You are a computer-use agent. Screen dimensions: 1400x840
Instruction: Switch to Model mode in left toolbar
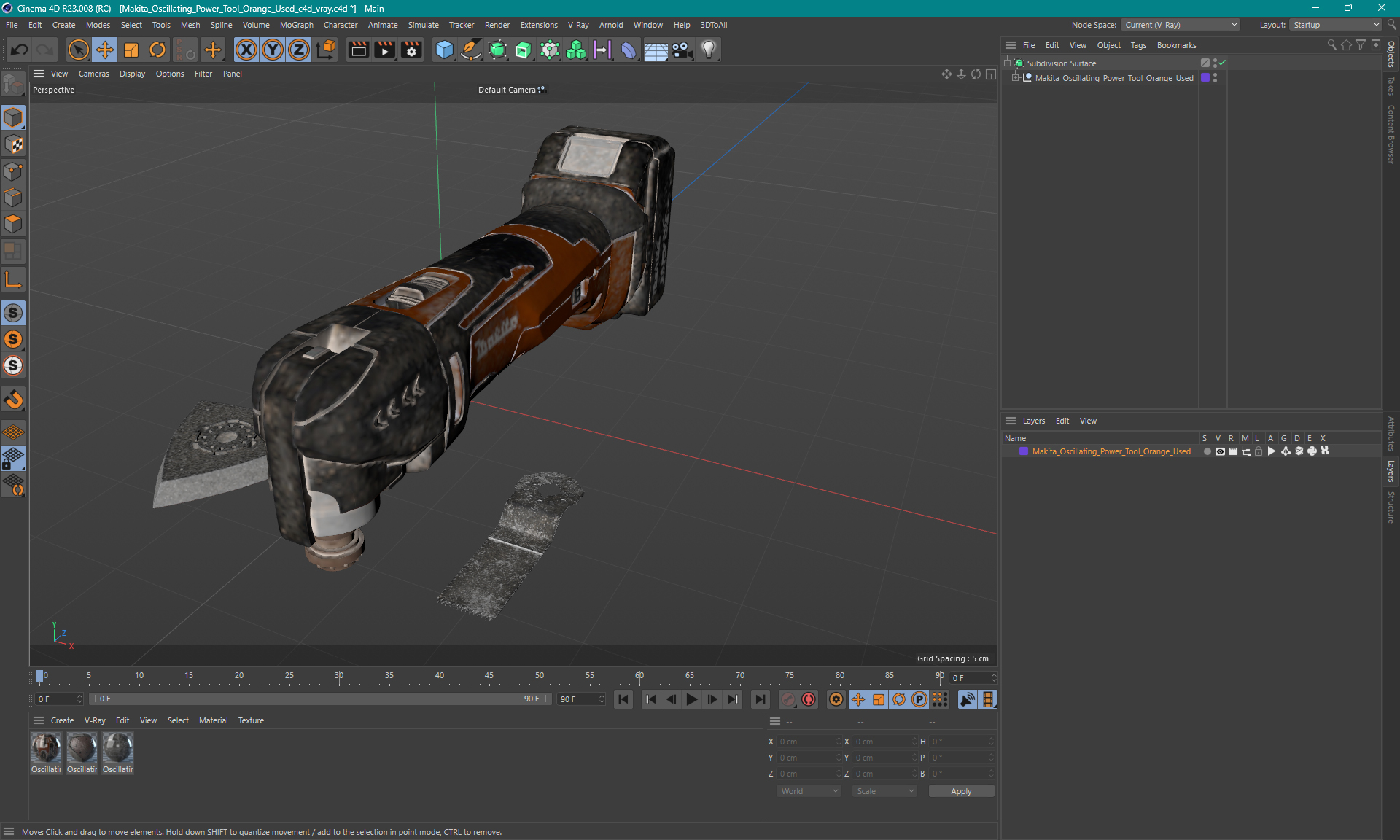tap(13, 117)
